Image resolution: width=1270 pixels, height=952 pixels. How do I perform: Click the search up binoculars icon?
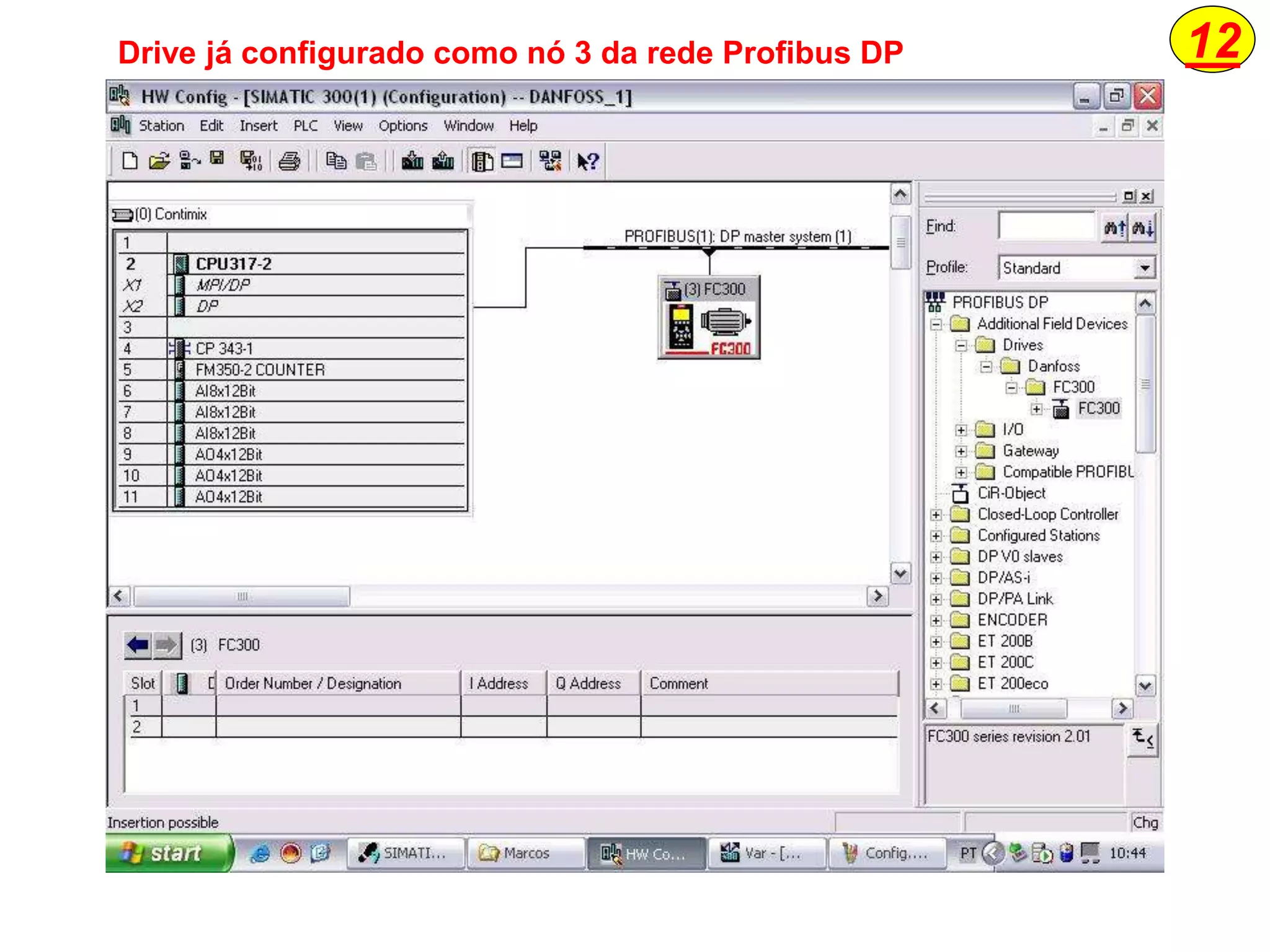(x=1115, y=228)
